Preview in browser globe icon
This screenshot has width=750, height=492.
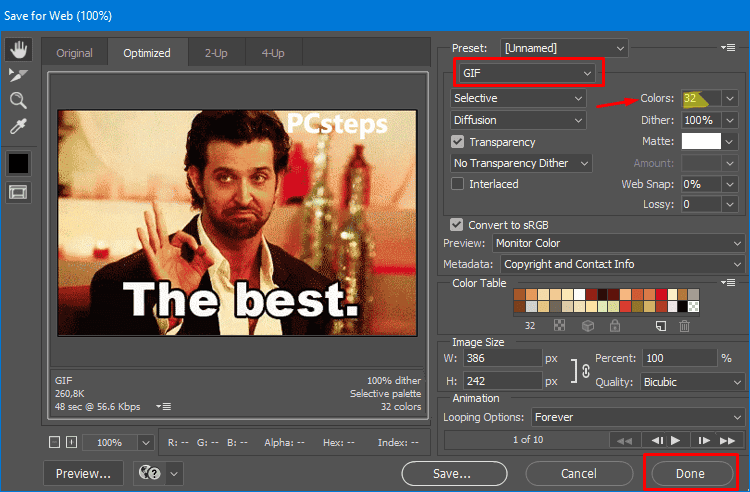click(149, 473)
